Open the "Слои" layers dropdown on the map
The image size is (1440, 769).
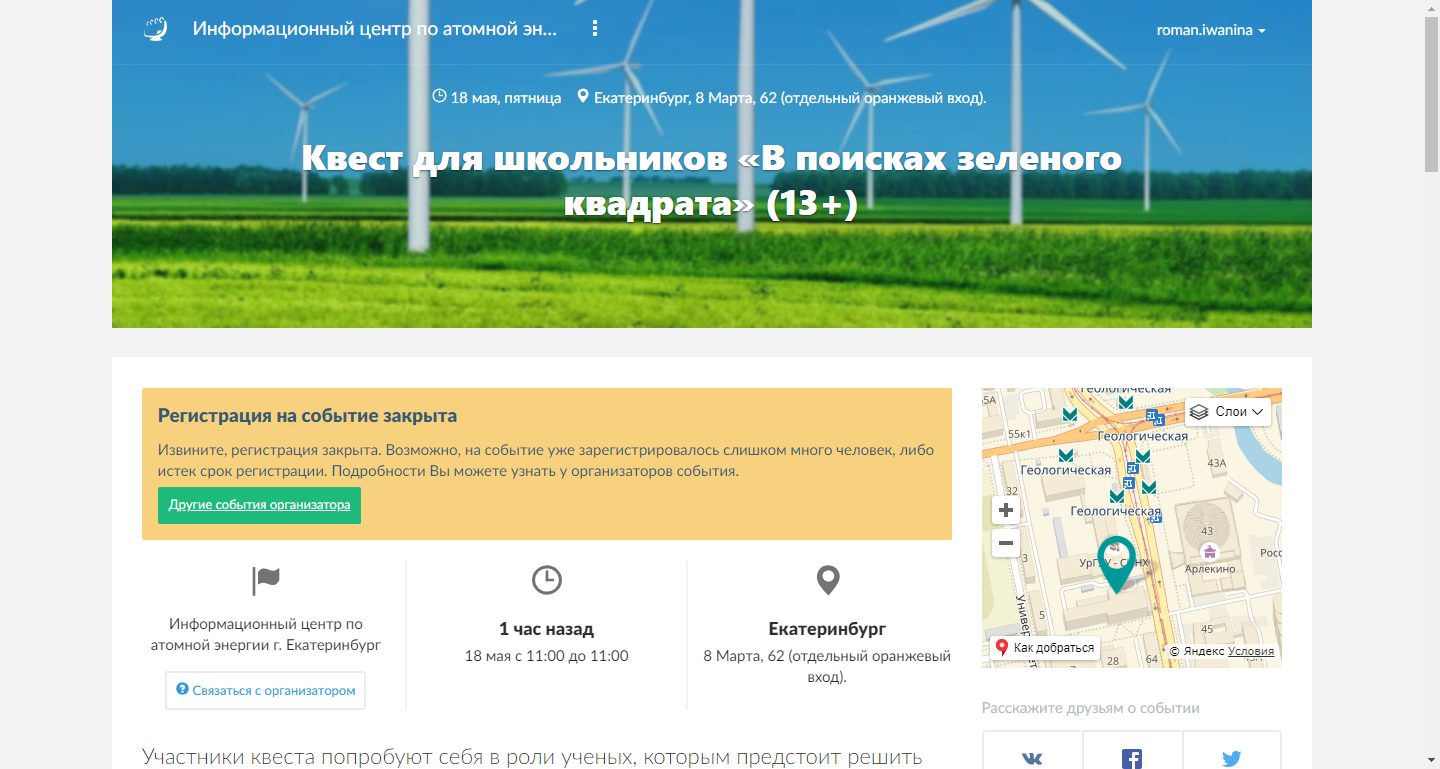[1227, 411]
